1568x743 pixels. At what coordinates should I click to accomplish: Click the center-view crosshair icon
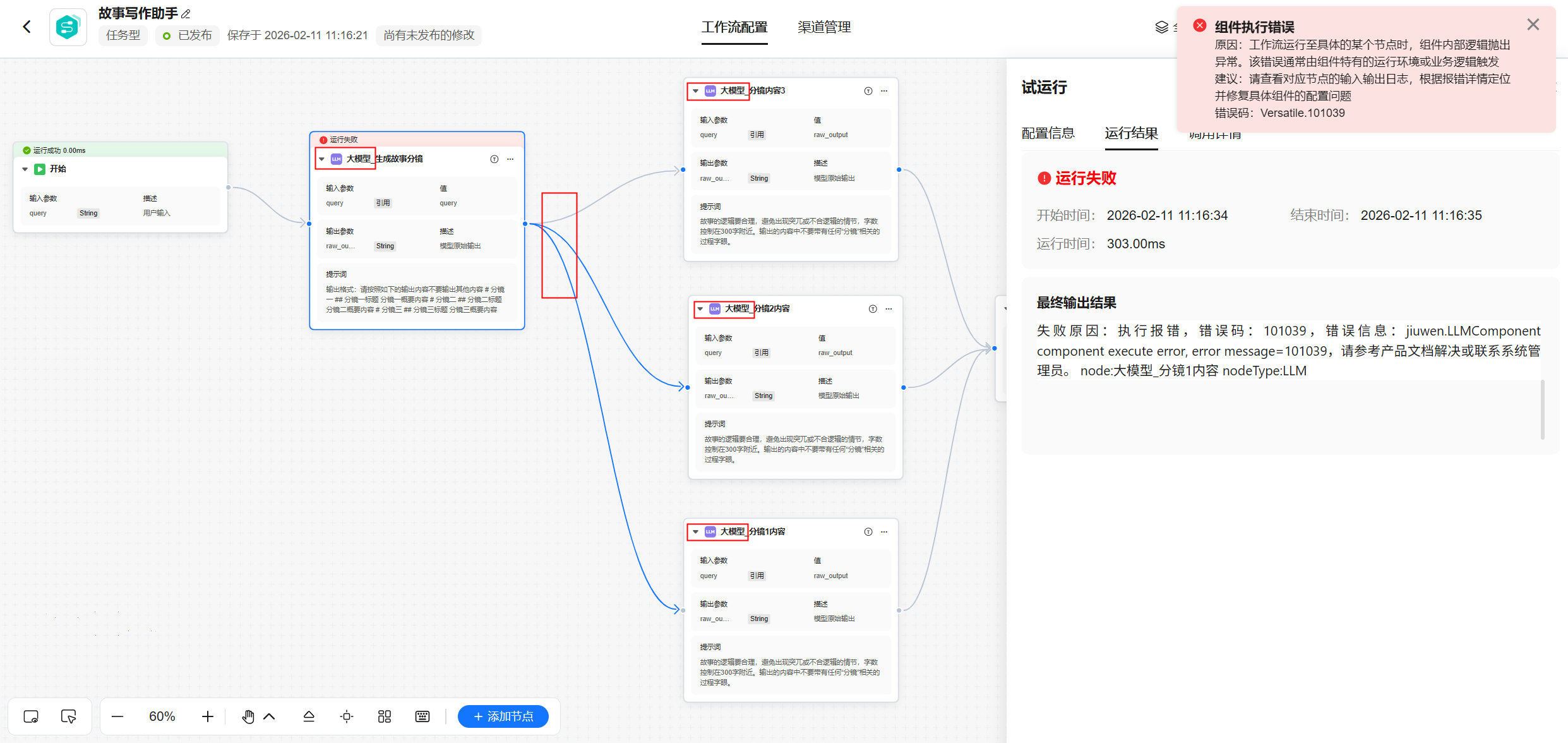(x=347, y=716)
